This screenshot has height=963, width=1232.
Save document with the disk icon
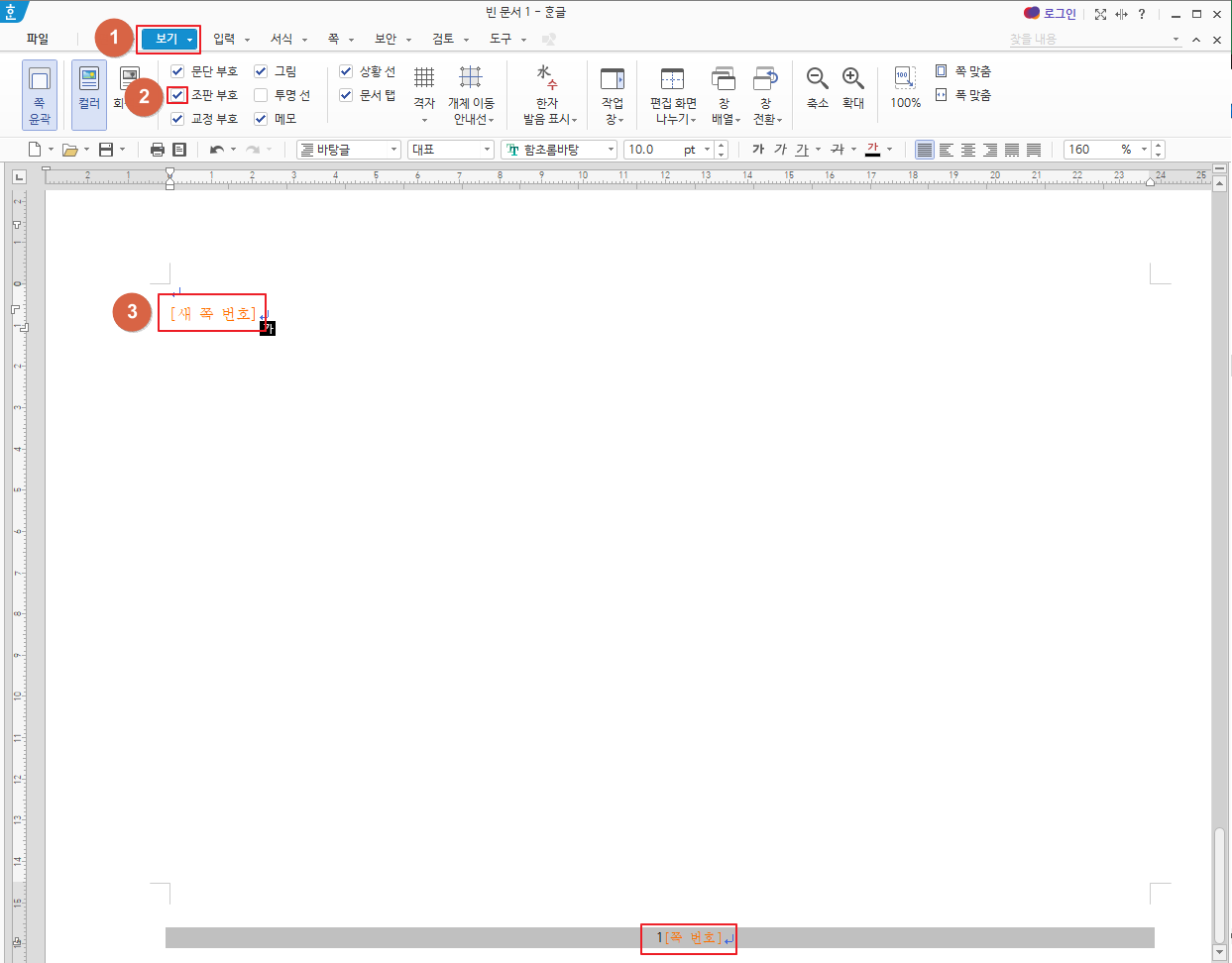coord(106,150)
